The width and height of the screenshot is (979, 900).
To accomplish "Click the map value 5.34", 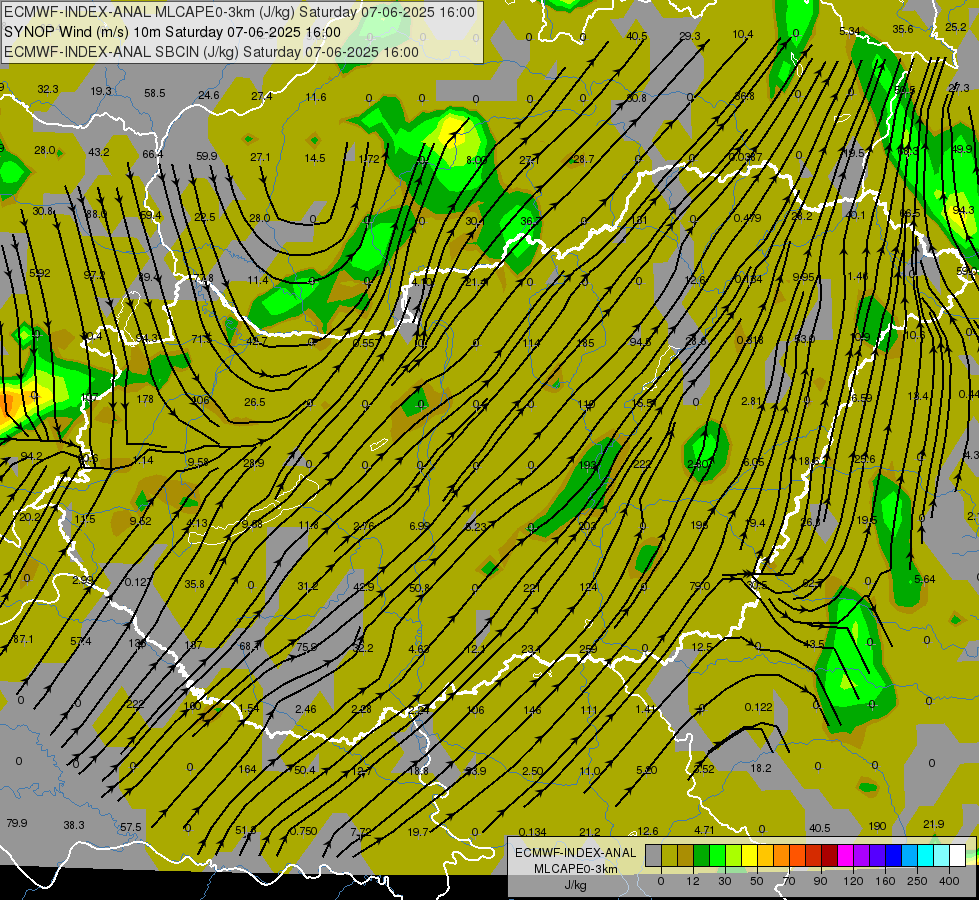I will [850, 31].
